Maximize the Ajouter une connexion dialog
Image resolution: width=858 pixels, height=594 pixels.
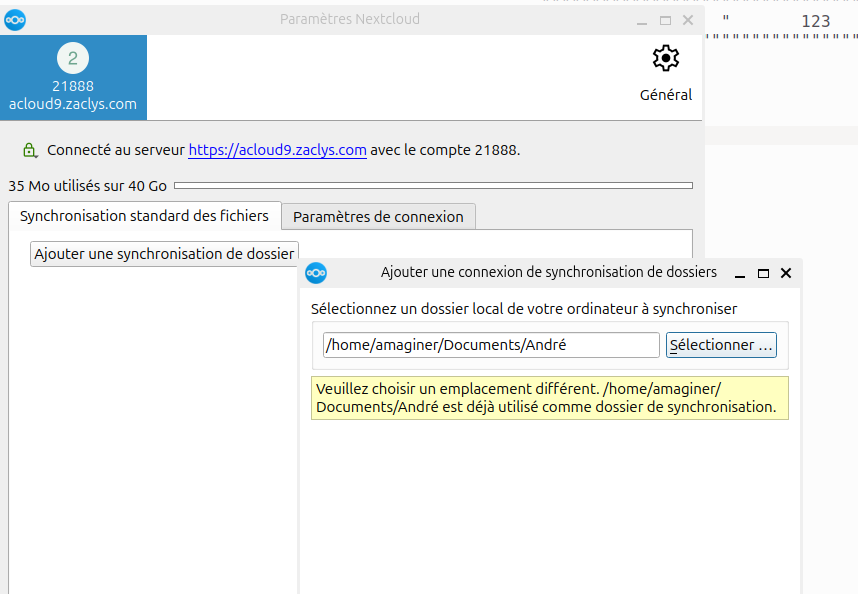(763, 273)
